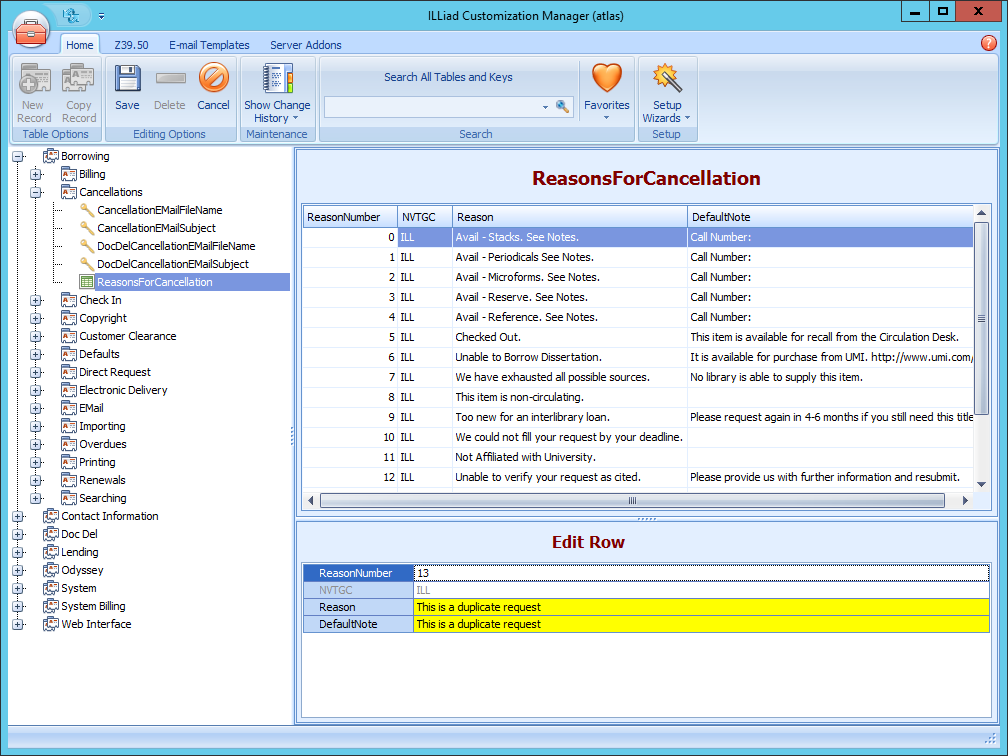The image size is (1008, 756).
Task: Click the ReasonsForCancellation table icon
Action: coord(87,282)
